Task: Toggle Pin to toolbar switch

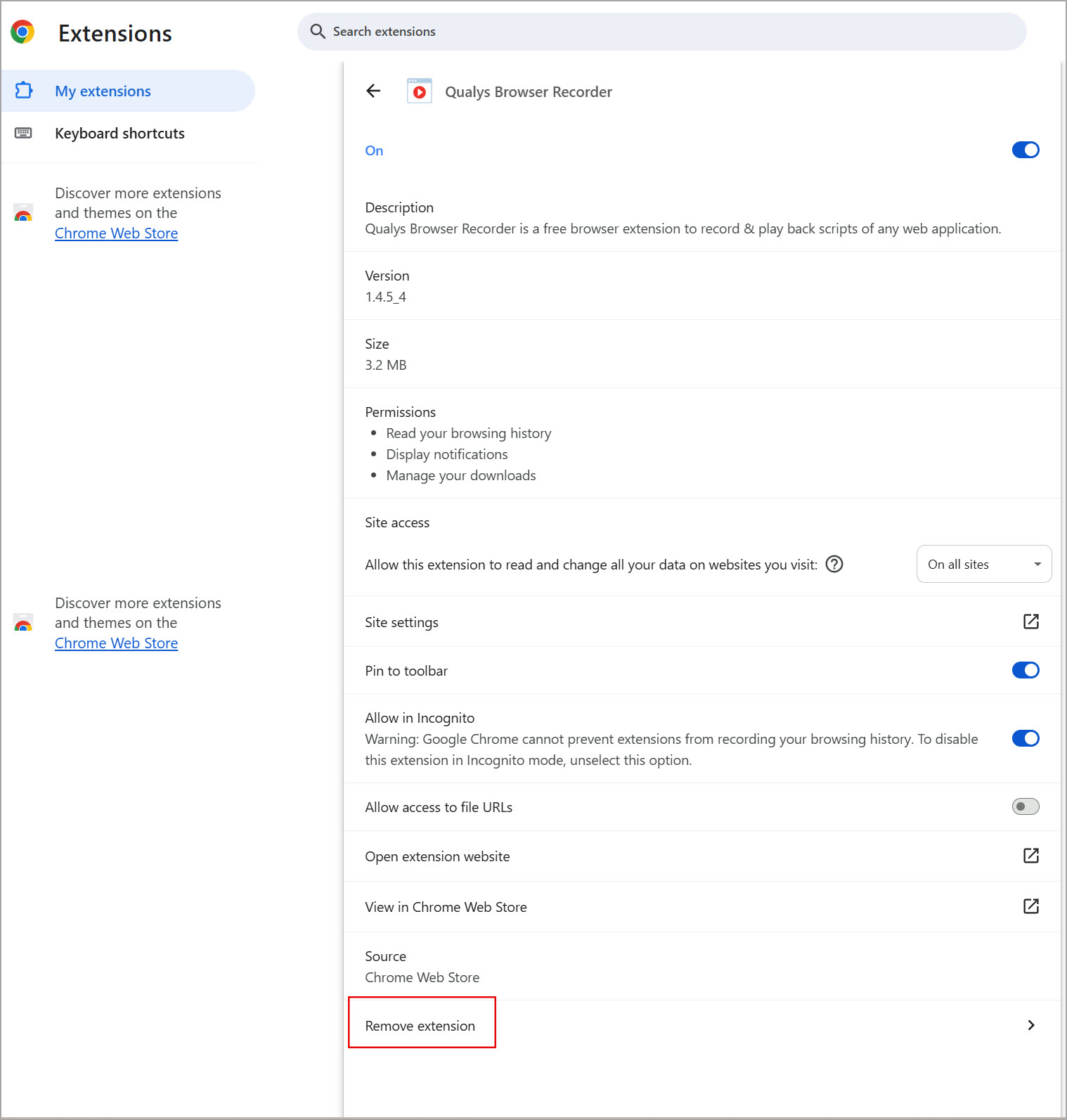Action: (1026, 670)
